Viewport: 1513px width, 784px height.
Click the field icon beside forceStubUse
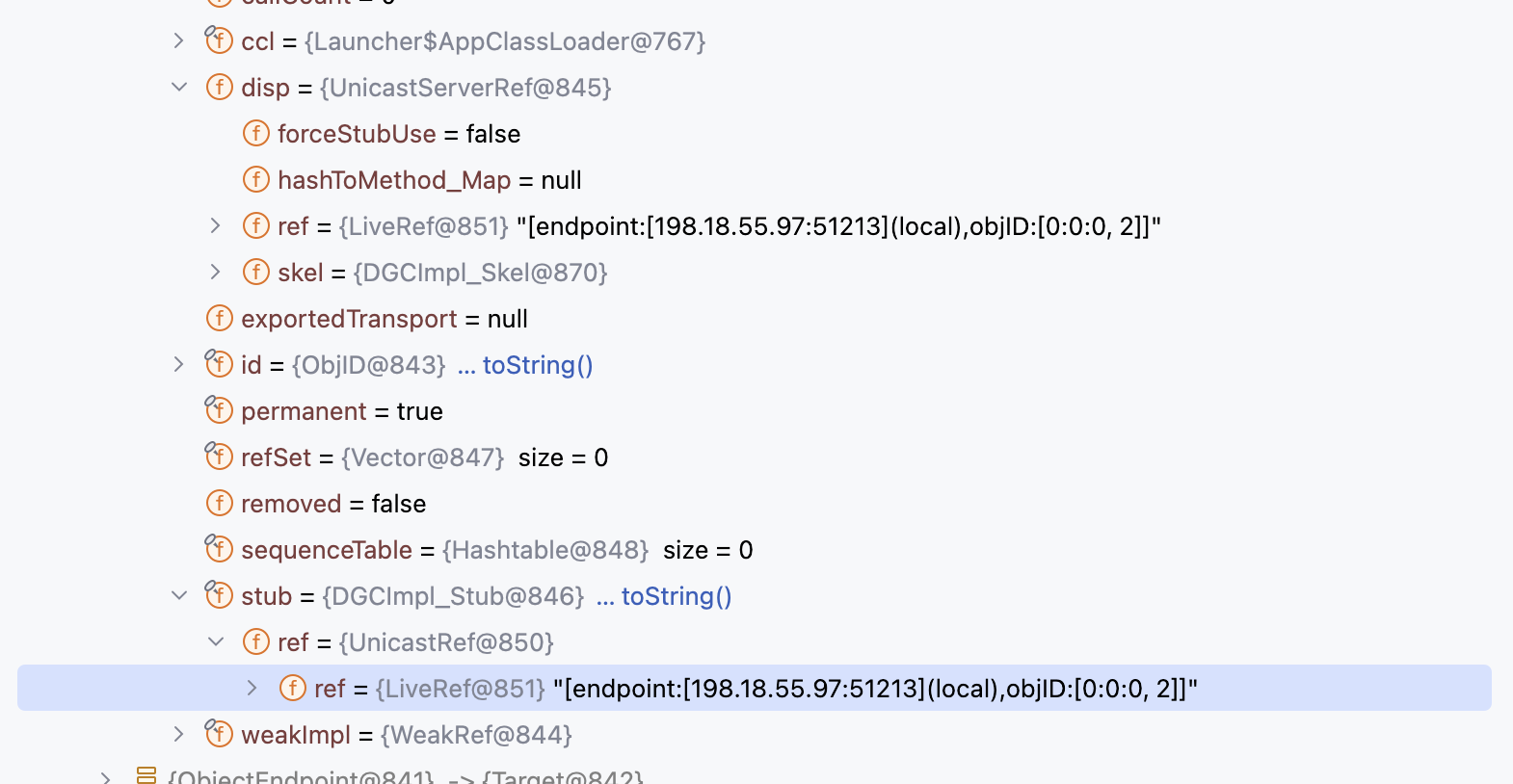[255, 134]
